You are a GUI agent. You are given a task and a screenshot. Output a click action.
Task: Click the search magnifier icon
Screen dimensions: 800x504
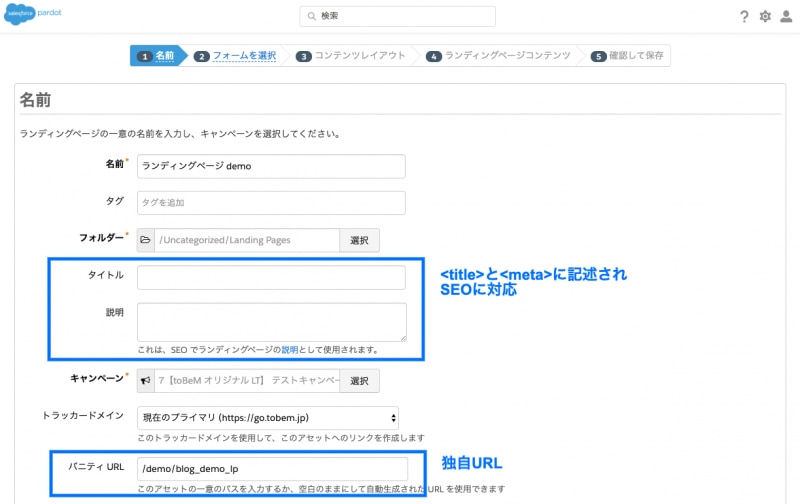(311, 16)
